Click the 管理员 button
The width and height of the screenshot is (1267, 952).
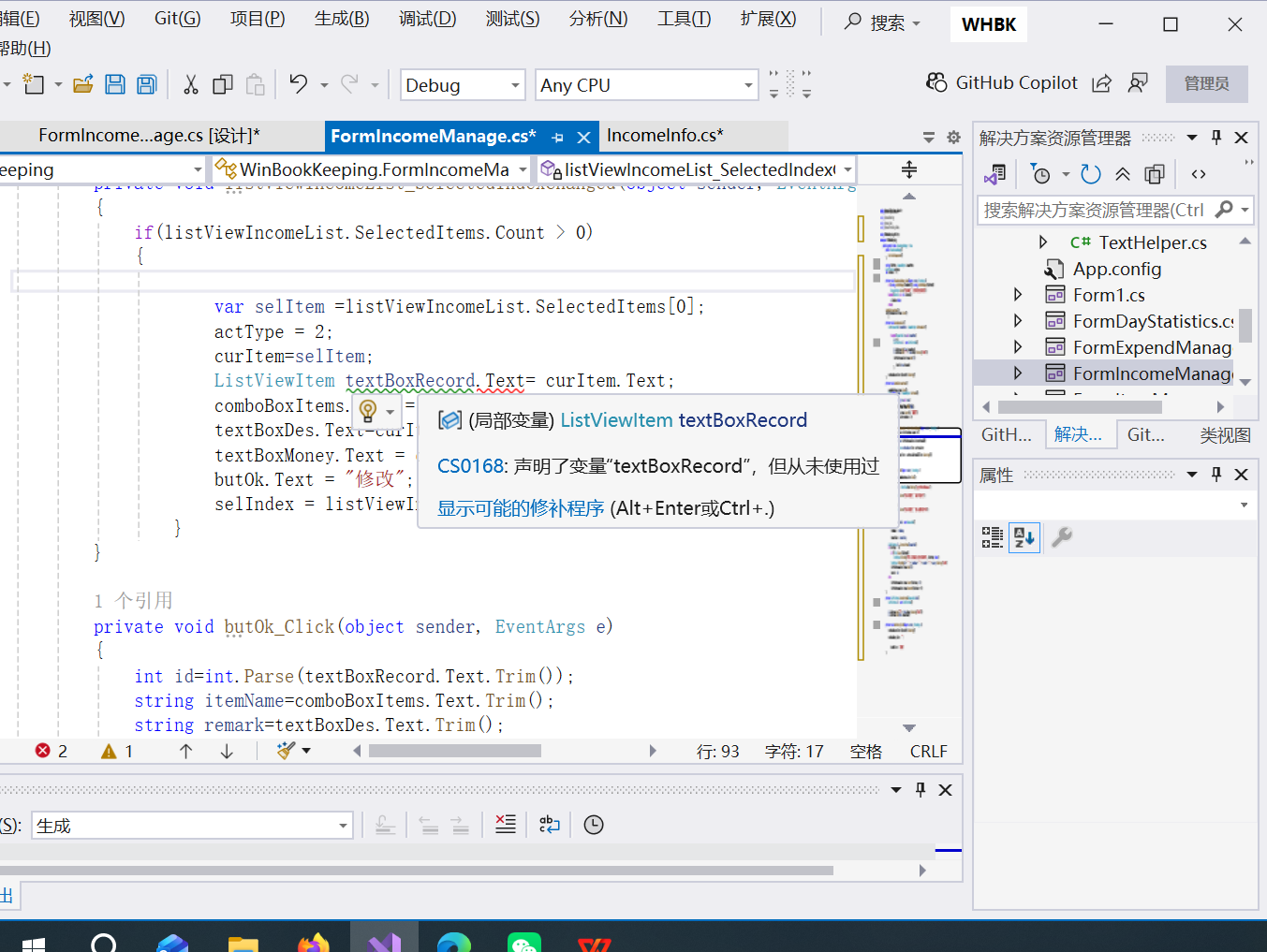pyautogui.click(x=1207, y=83)
